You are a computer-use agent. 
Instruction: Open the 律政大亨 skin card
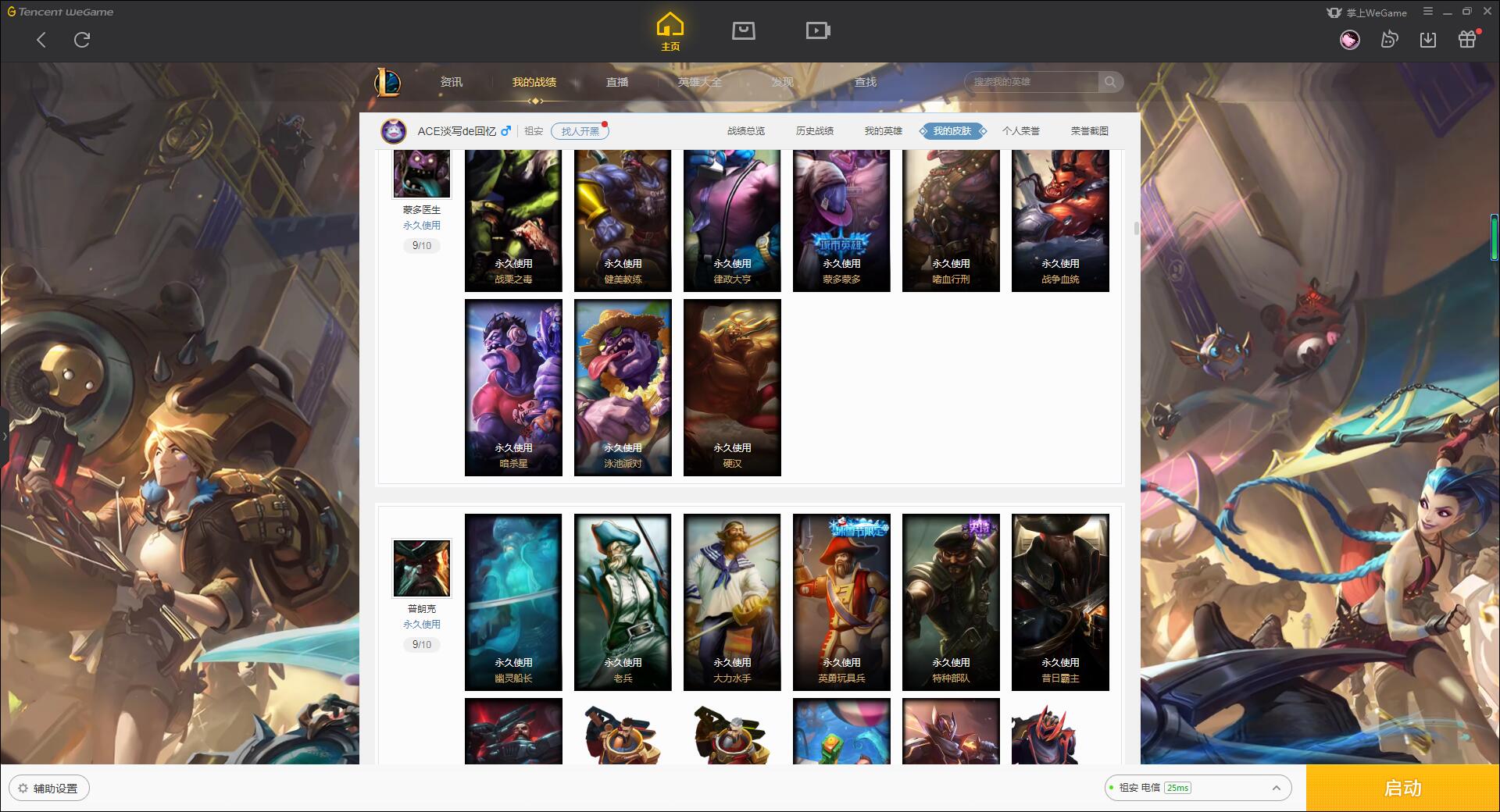point(732,221)
